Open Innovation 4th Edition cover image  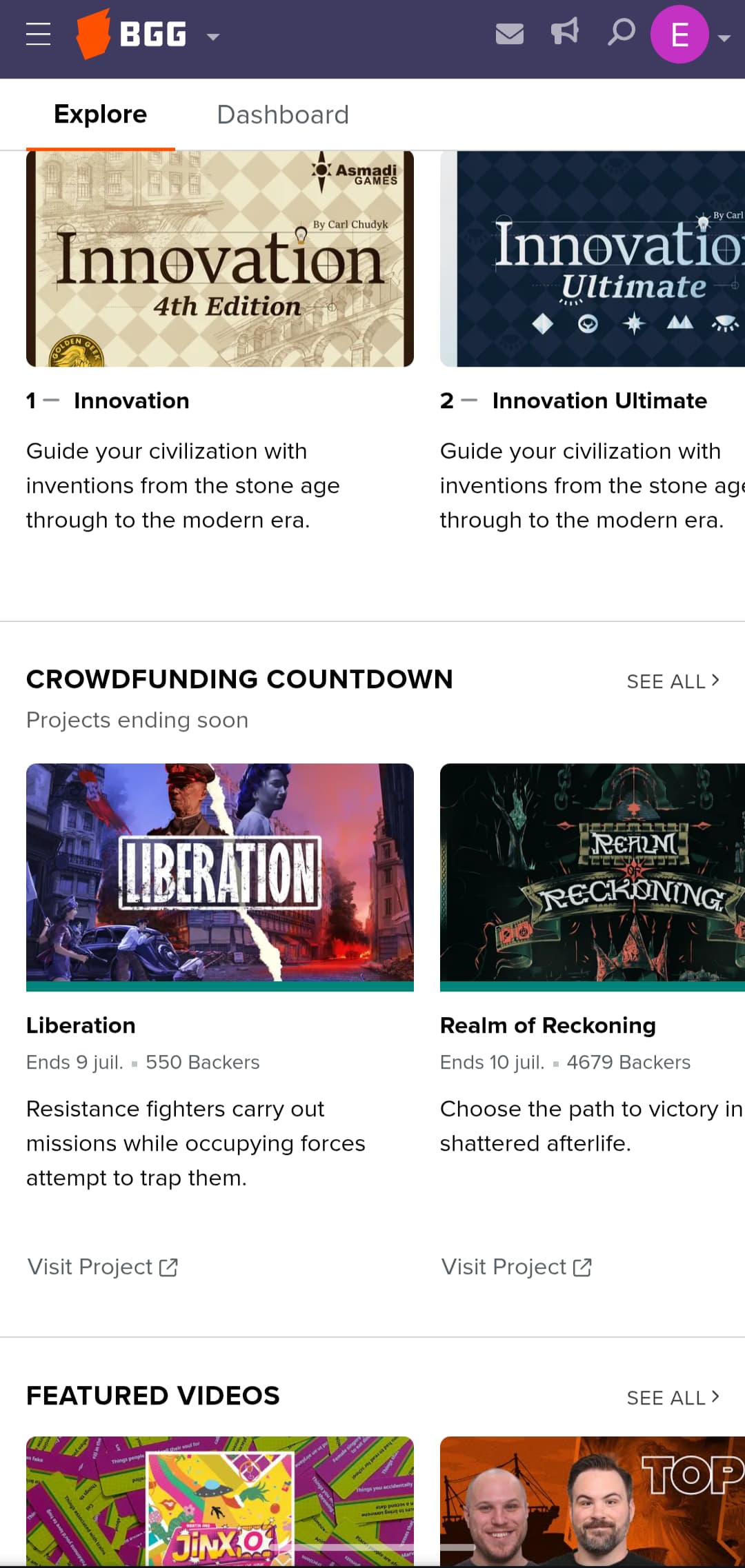pyautogui.click(x=220, y=259)
